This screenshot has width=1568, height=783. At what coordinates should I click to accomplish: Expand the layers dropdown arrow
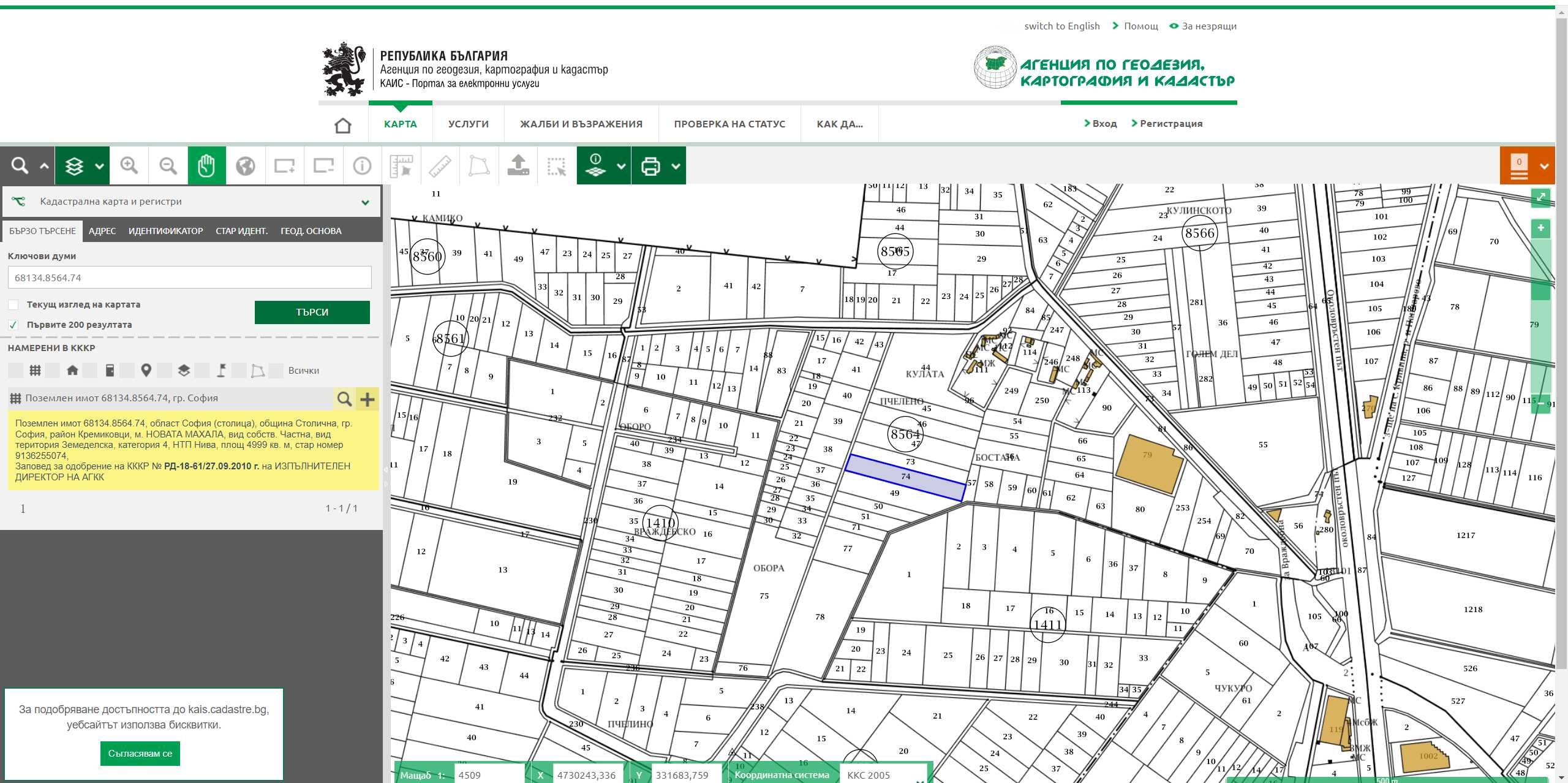99,166
